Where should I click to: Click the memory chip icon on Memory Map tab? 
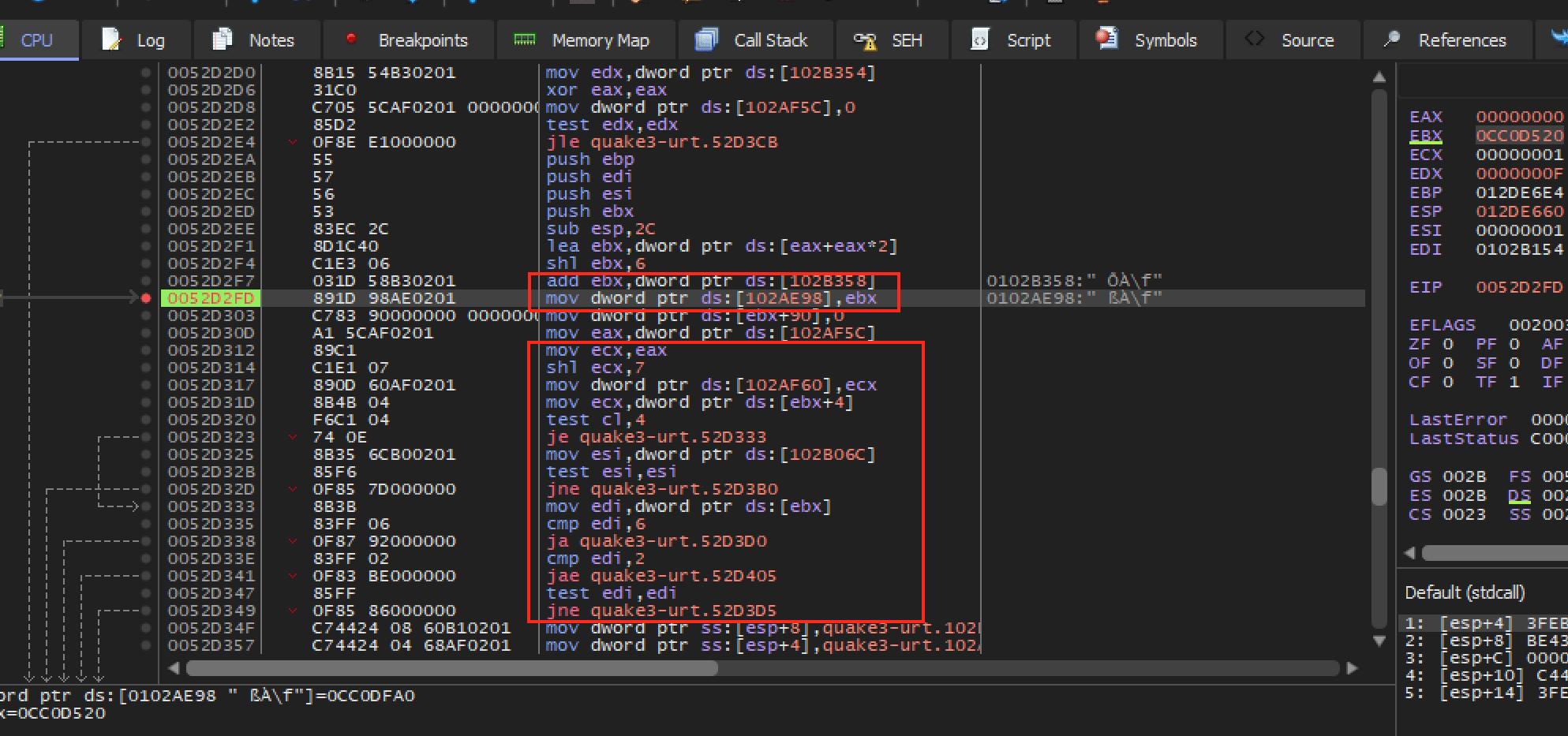[524, 39]
